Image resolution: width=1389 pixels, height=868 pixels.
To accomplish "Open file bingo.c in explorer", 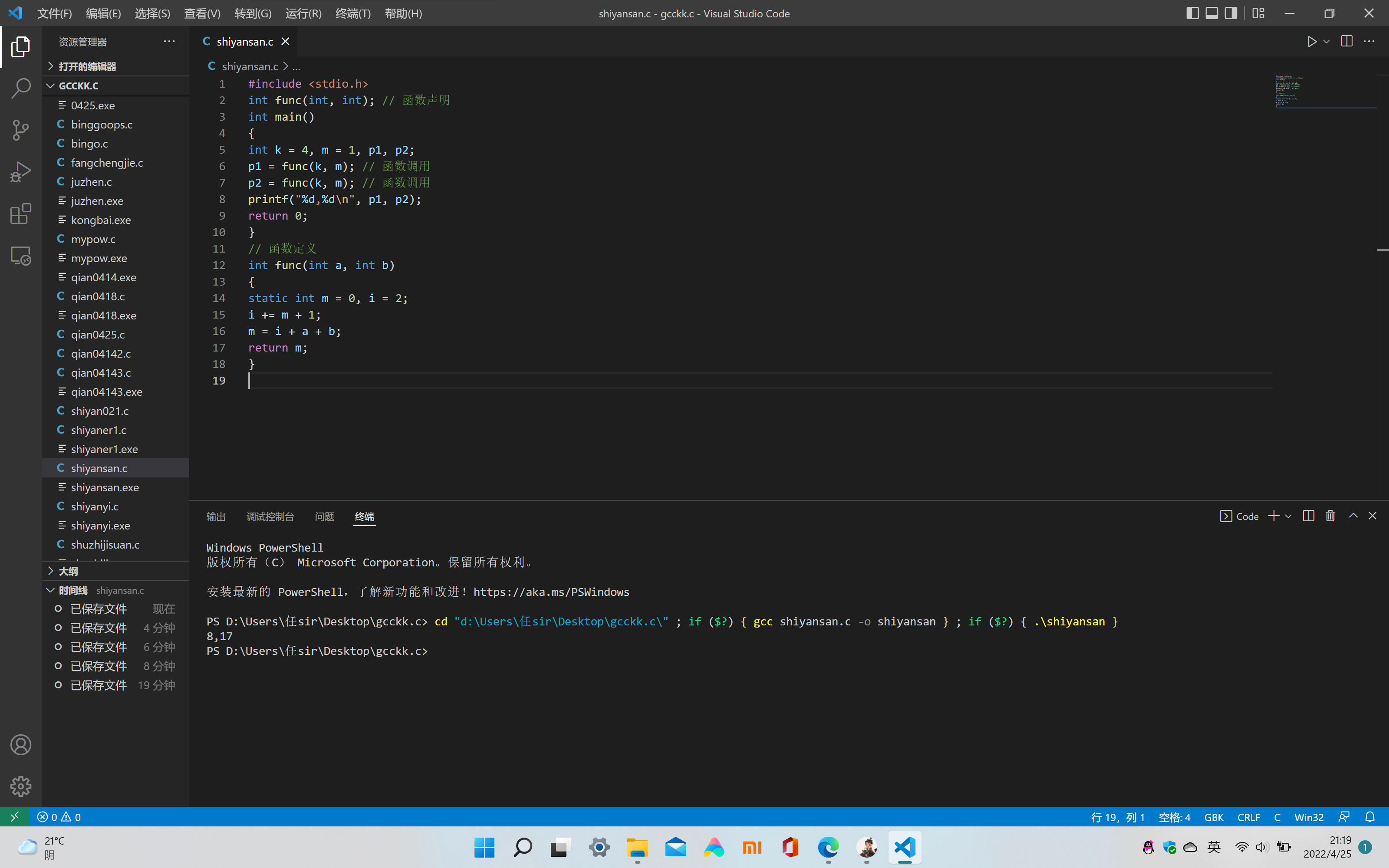I will [x=115, y=143].
